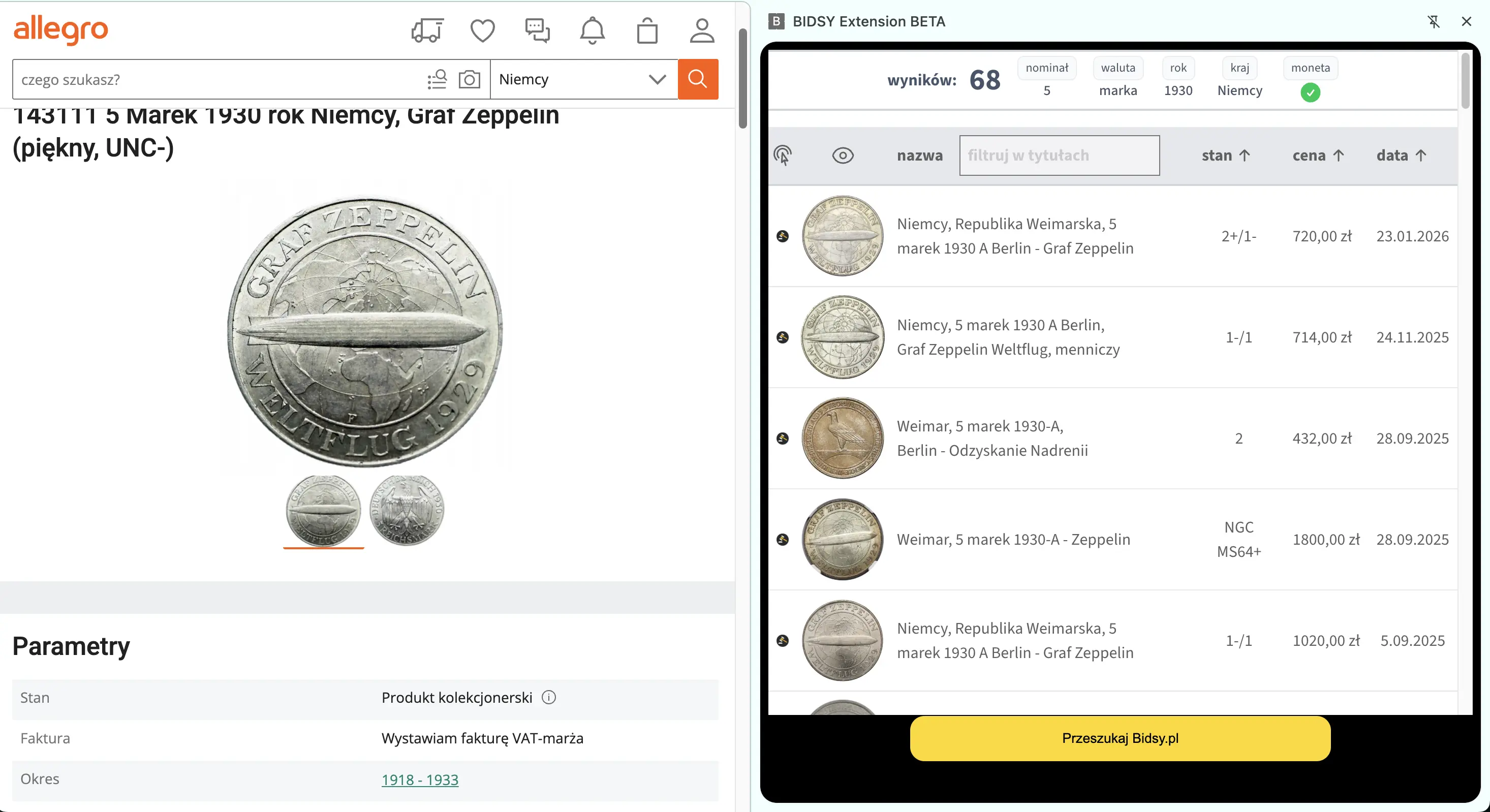1490x812 pixels.
Task: Open the shopping bag cart
Action: 647,30
